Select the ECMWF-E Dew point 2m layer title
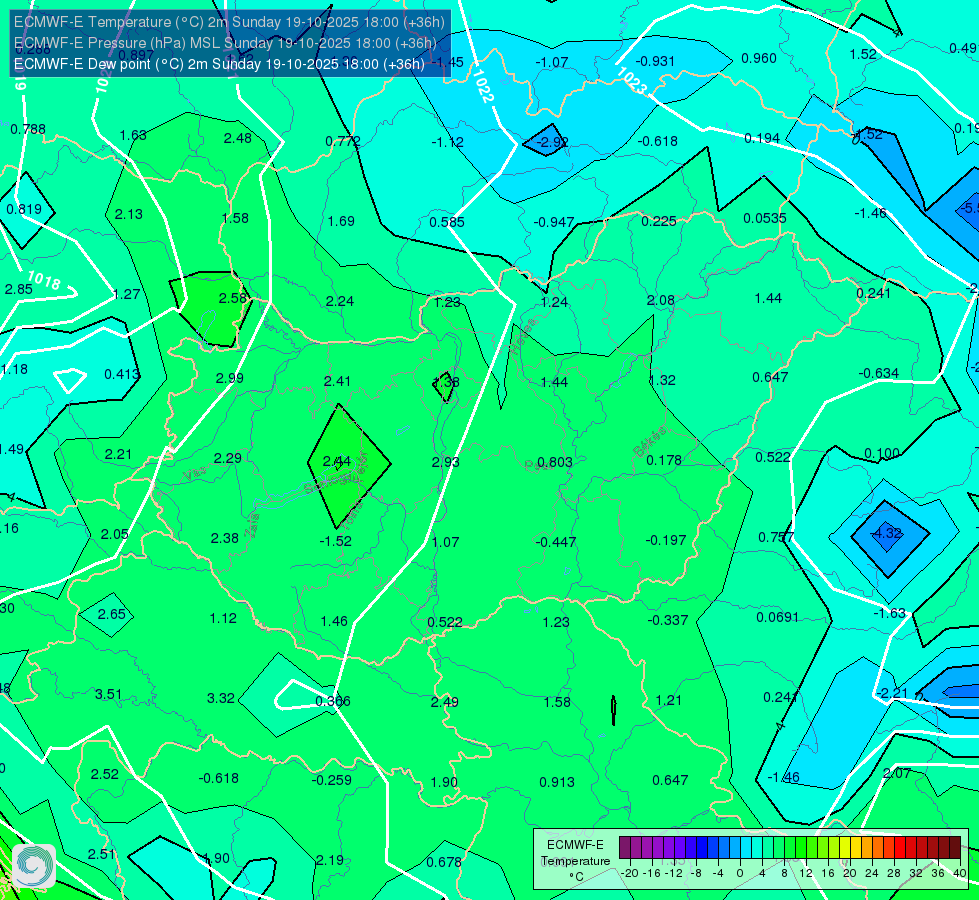 point(219,64)
